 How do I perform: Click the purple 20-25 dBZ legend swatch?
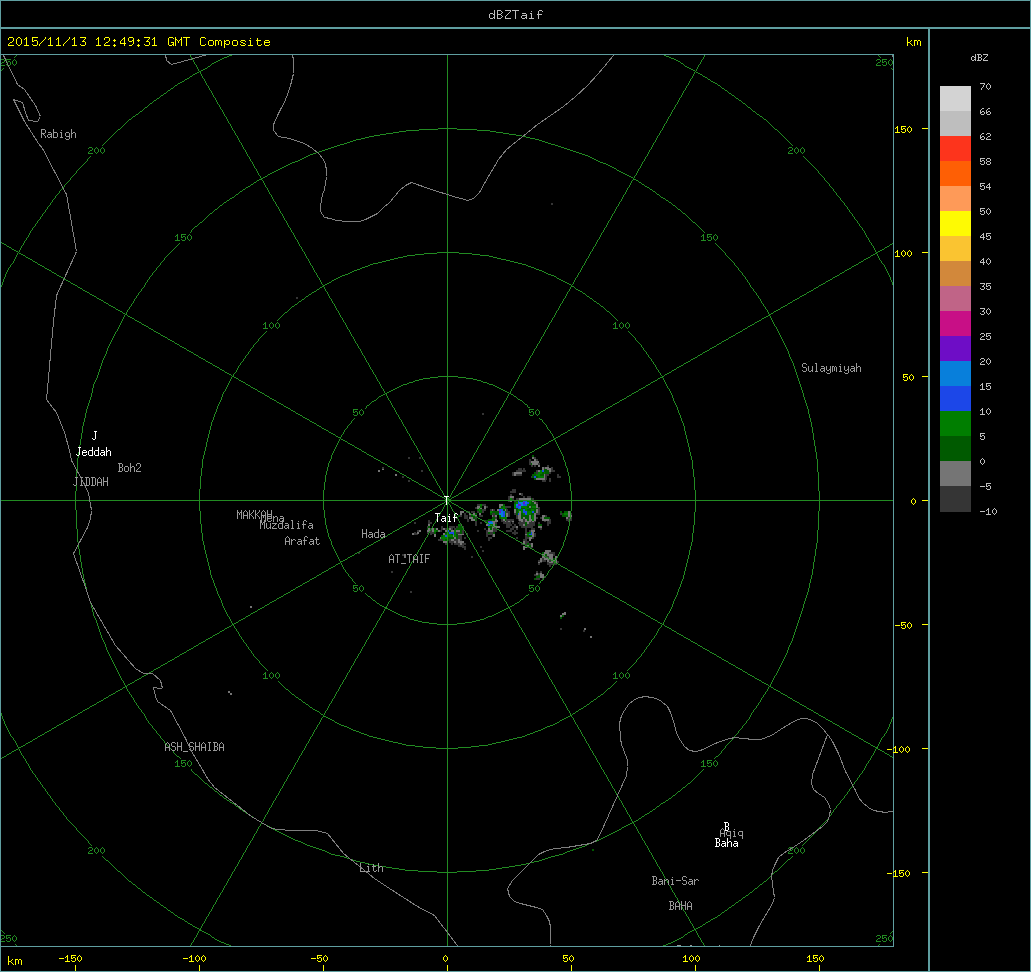[x=955, y=349]
